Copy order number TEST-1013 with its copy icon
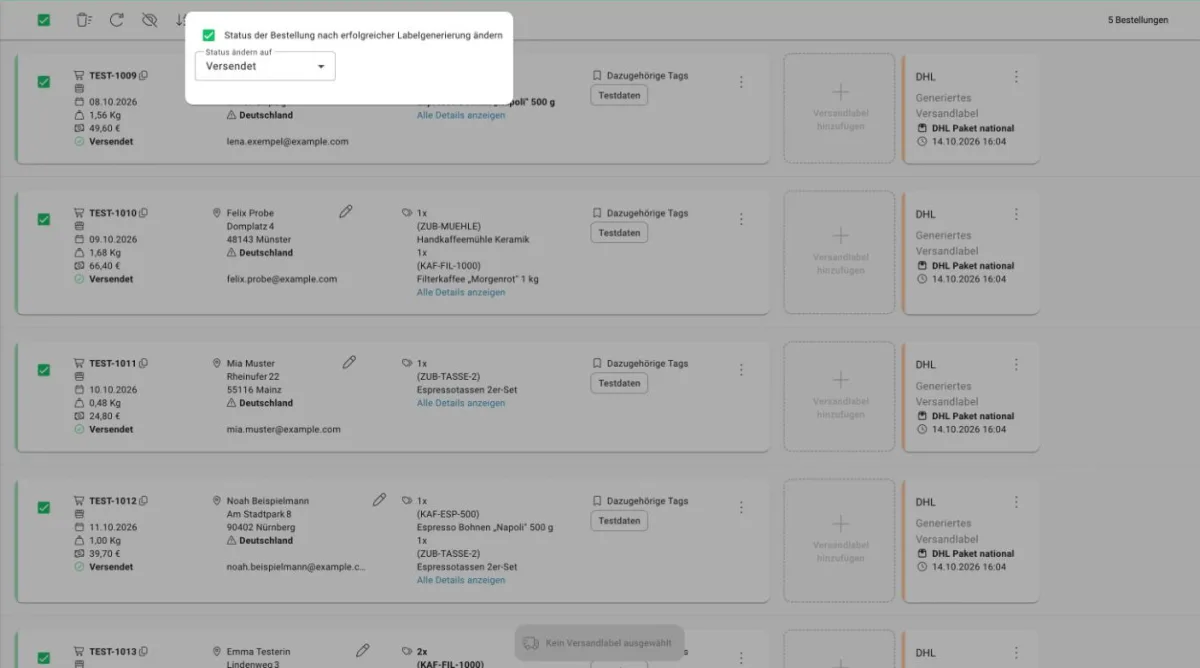The image size is (1200, 668). coord(144,652)
